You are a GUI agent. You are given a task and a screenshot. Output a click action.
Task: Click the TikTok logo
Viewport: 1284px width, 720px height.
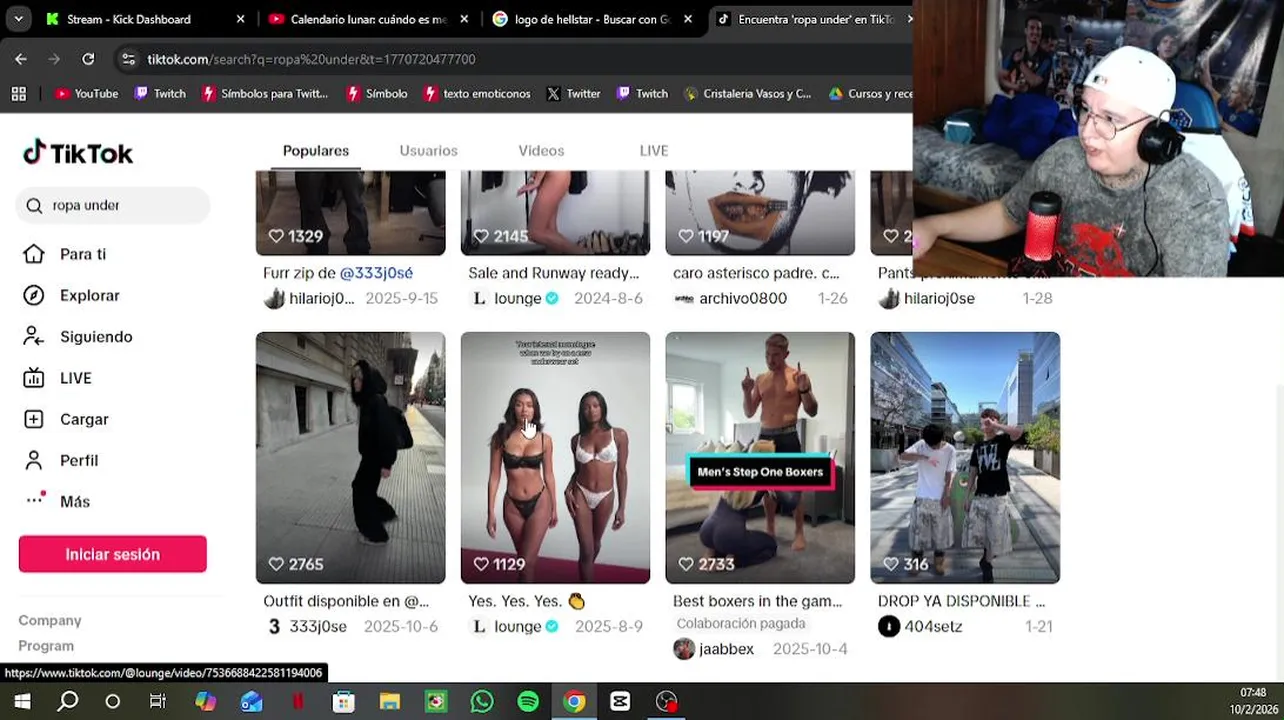[x=78, y=153]
